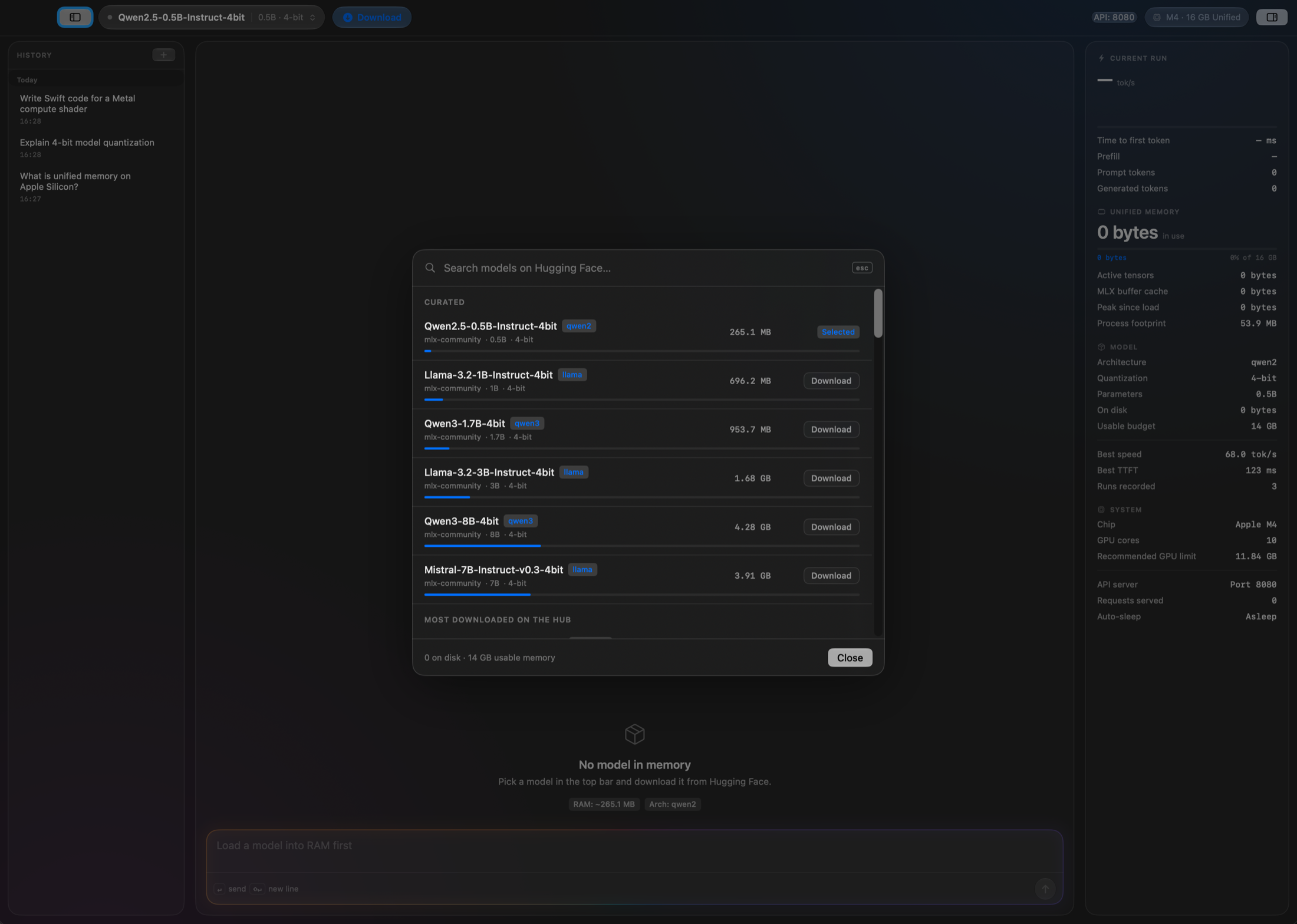1297x924 pixels.
Task: Click the cube icon beside Model heading
Action: pos(1101,347)
